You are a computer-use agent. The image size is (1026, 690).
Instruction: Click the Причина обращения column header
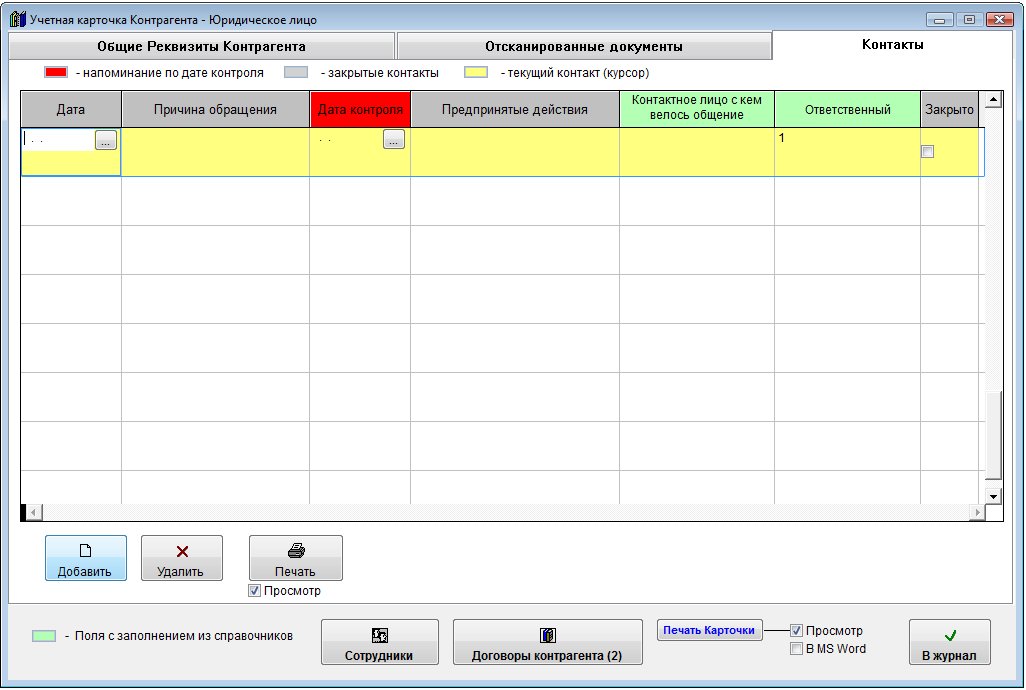point(215,109)
